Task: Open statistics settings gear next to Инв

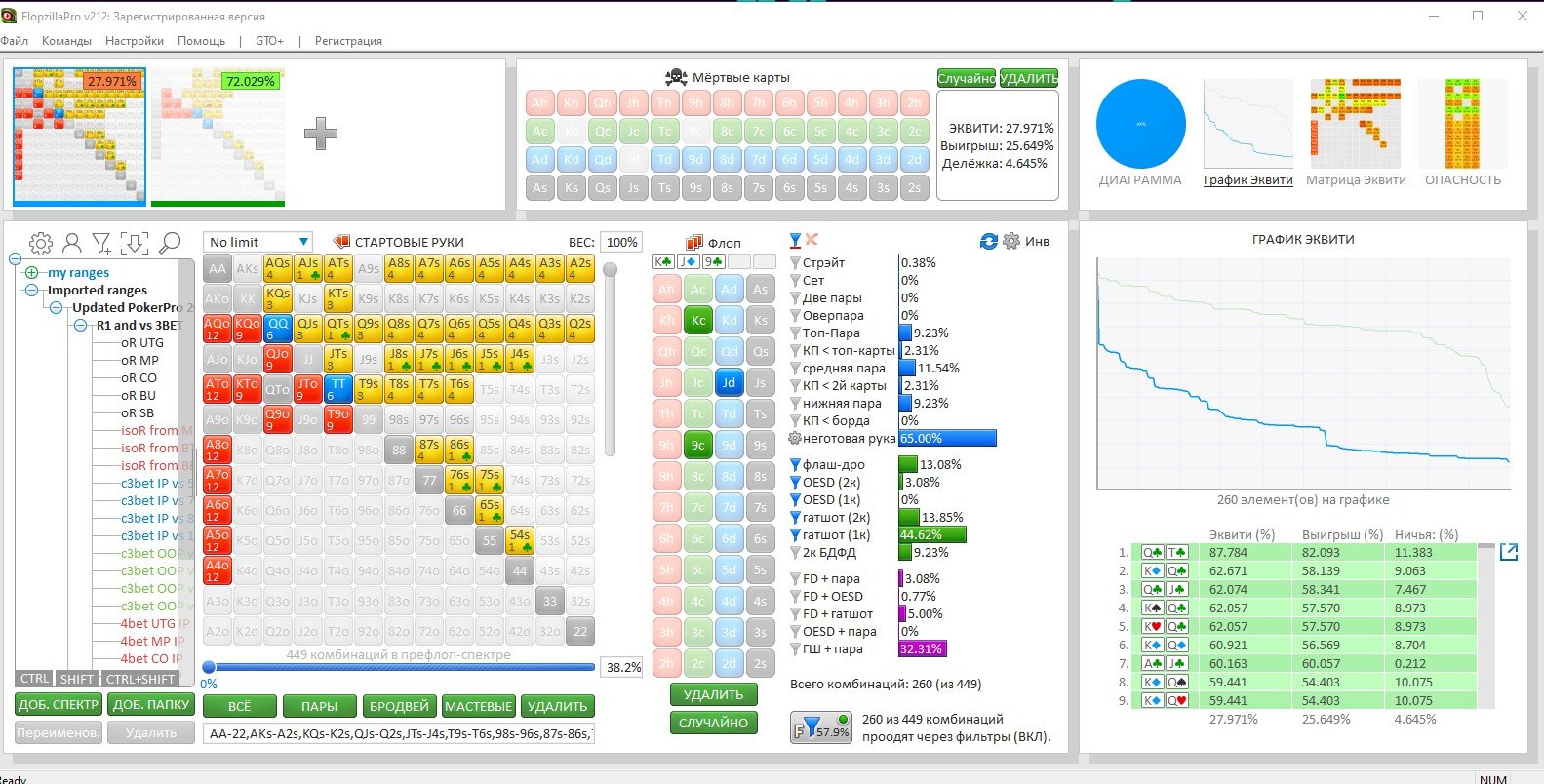Action: point(1011,241)
